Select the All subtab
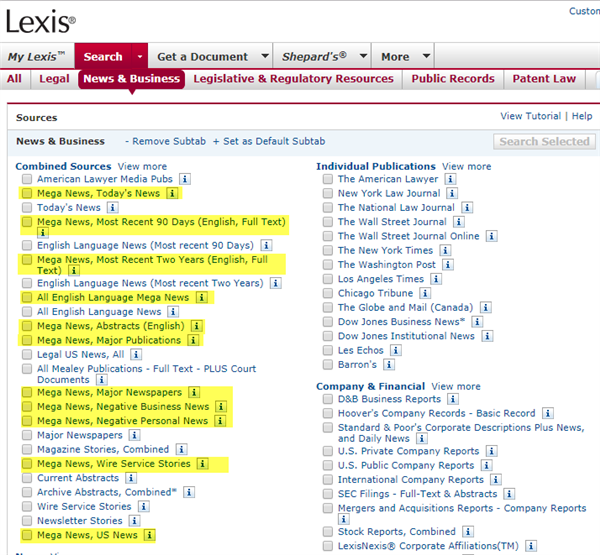This screenshot has width=600, height=555. click(x=14, y=79)
